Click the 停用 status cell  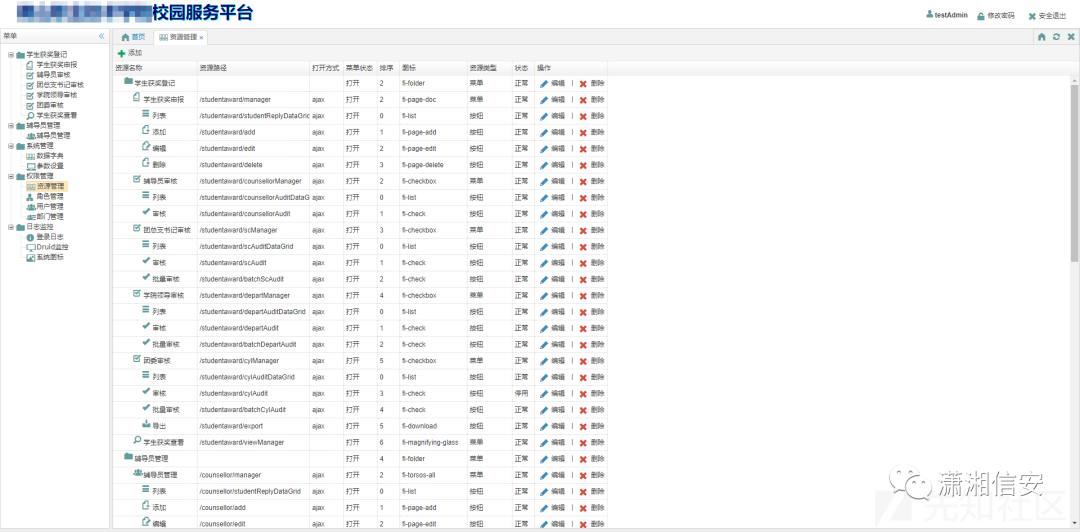523,393
